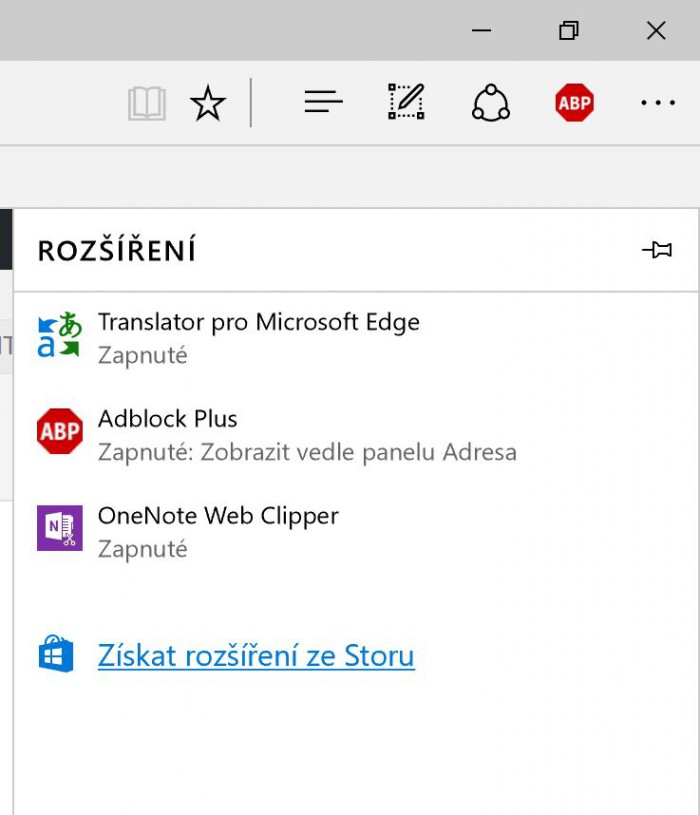Open Reading view with the book icon
700x815 pixels.
pyautogui.click(x=147, y=103)
